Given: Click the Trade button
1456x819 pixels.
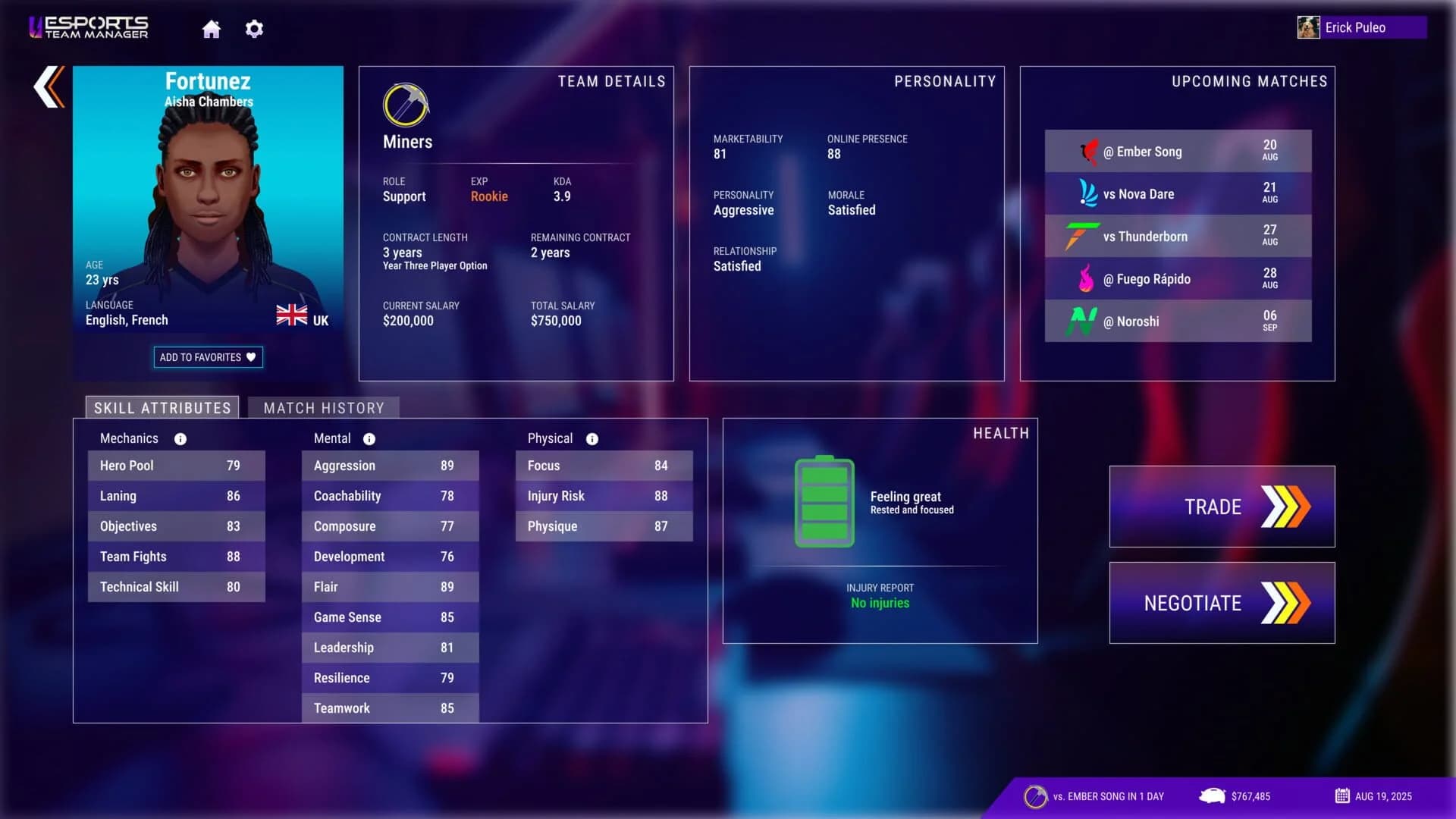Looking at the screenshot, I should coord(1221,507).
